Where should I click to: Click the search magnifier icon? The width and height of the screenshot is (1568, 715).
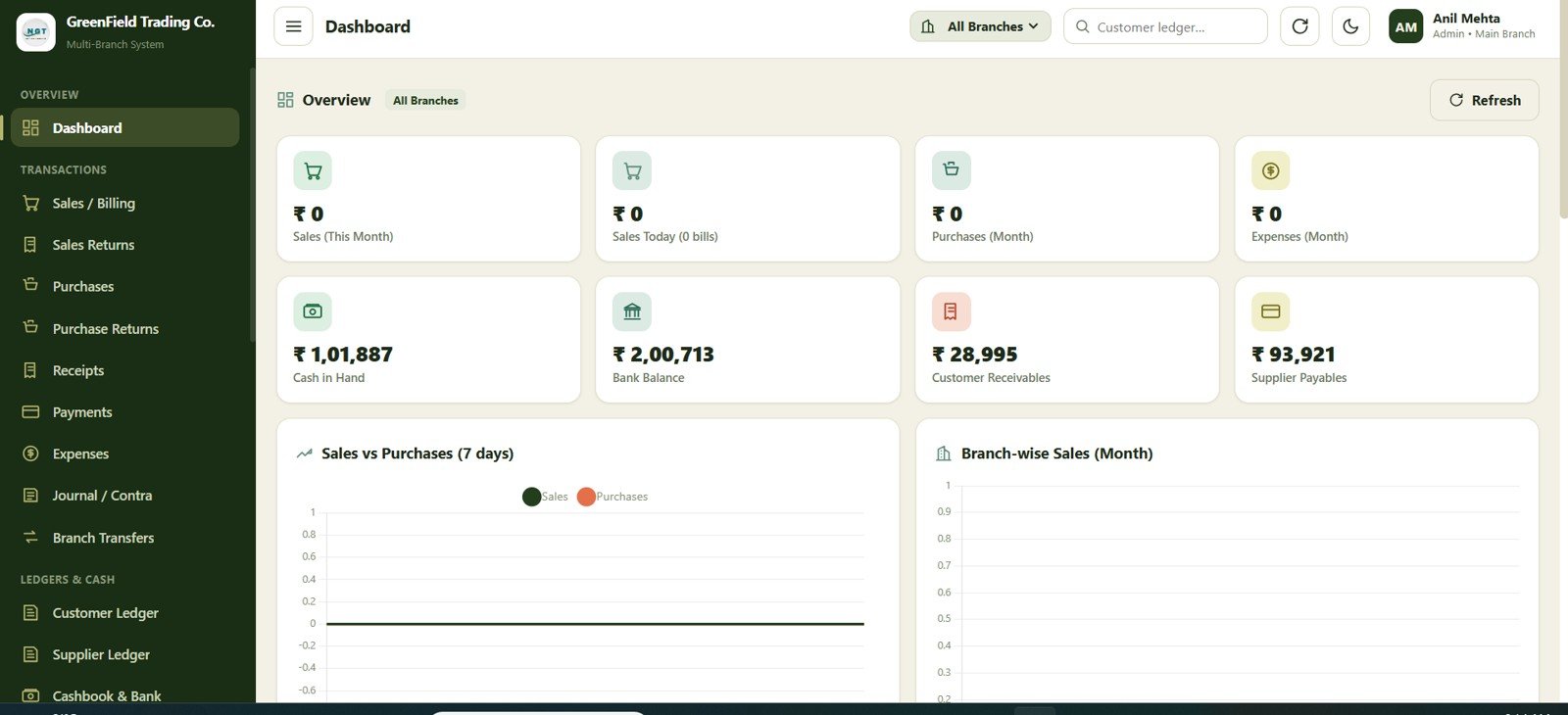tap(1082, 26)
